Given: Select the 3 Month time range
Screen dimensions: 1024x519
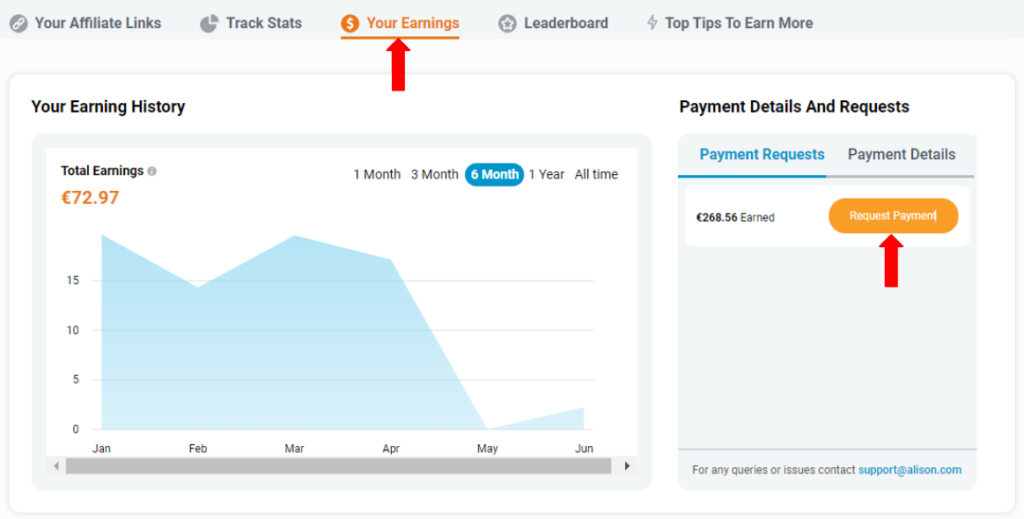Looking at the screenshot, I should (x=434, y=175).
